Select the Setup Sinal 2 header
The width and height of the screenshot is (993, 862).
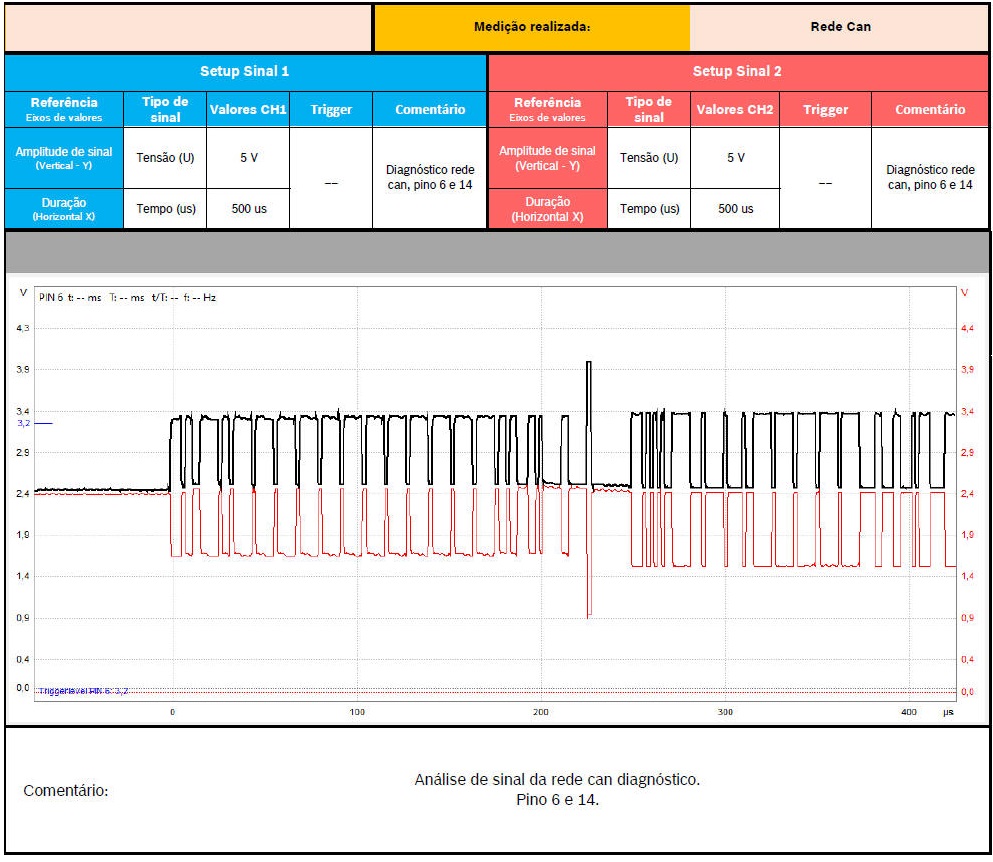737,71
